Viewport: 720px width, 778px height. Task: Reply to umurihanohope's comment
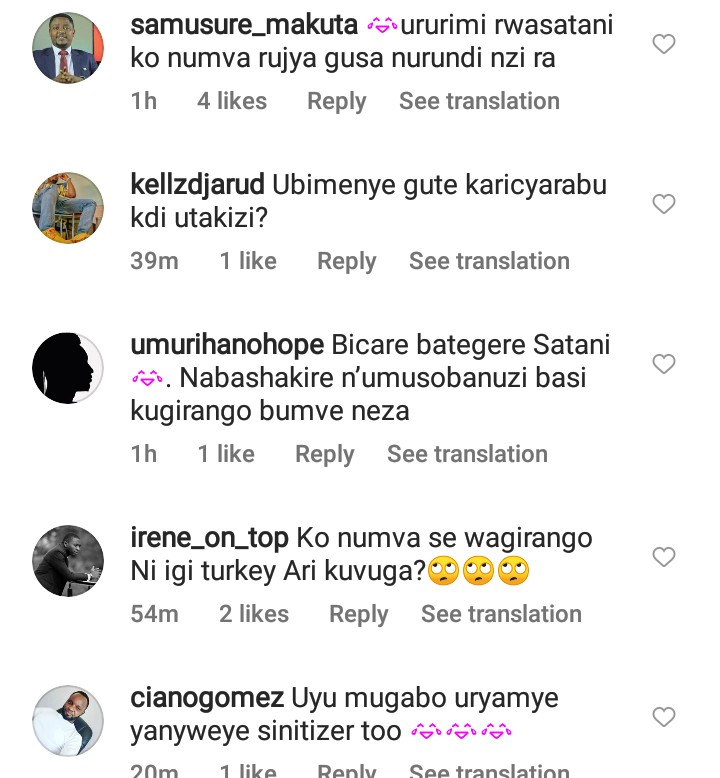pos(324,454)
